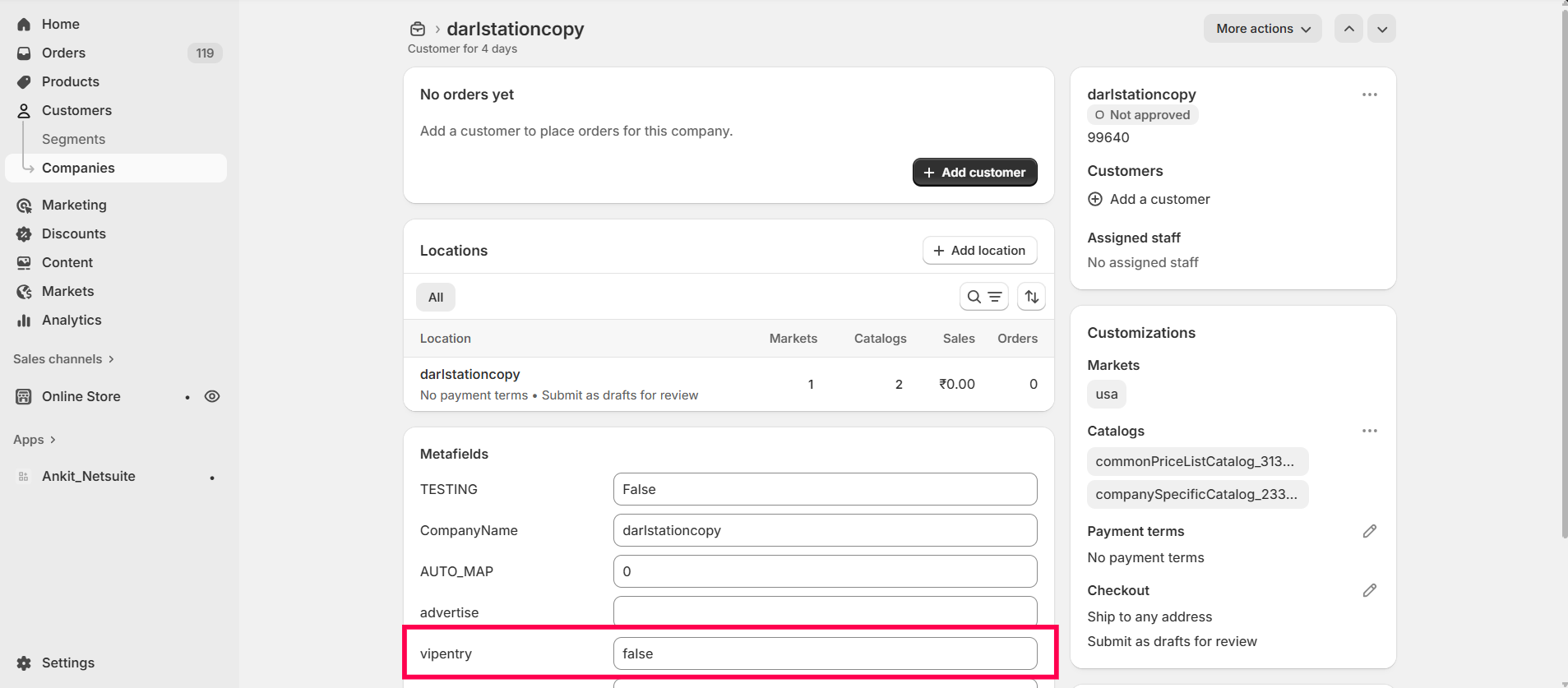Select the All locations tab
This screenshot has height=688, width=1568.
pyautogui.click(x=435, y=298)
